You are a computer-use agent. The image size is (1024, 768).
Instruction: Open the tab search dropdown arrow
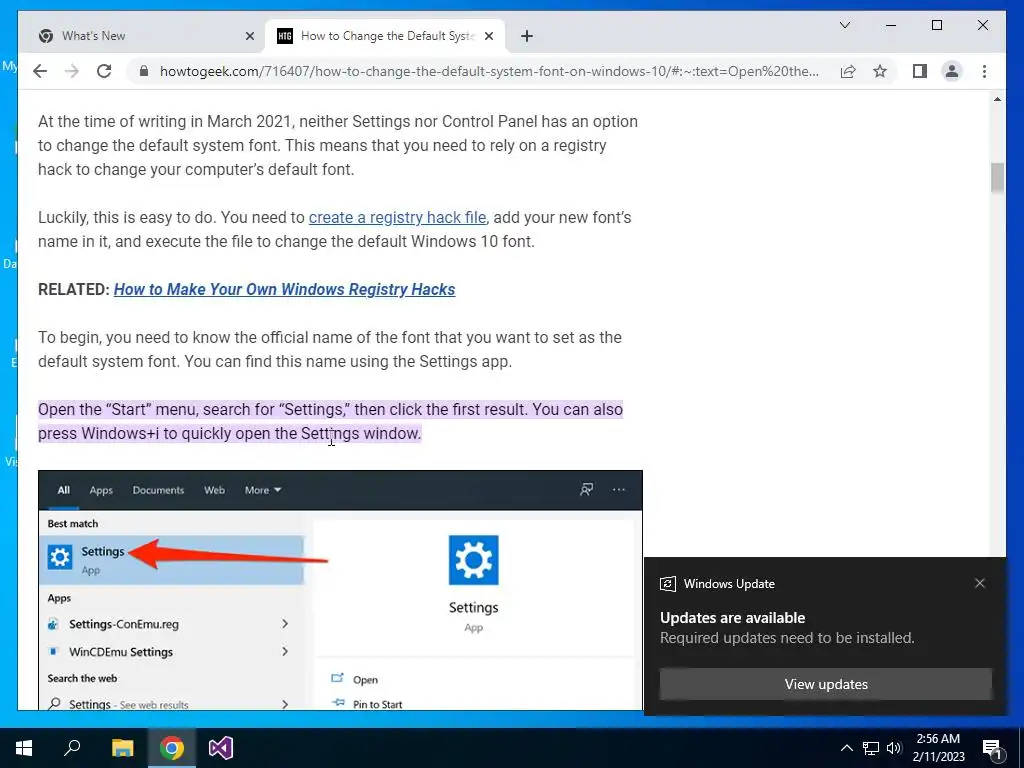[x=844, y=25]
